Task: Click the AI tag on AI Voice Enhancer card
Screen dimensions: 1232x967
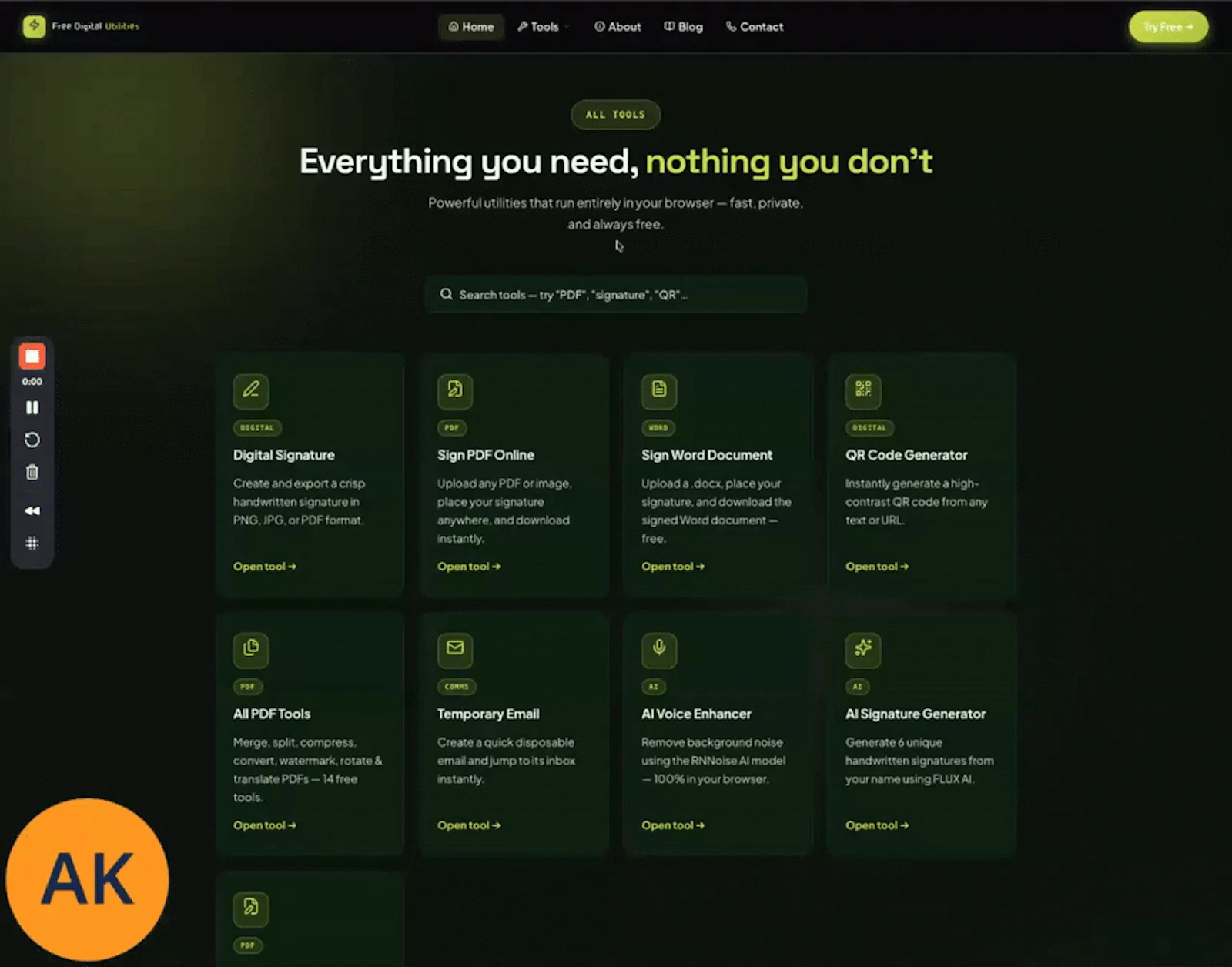Action: tap(654, 686)
